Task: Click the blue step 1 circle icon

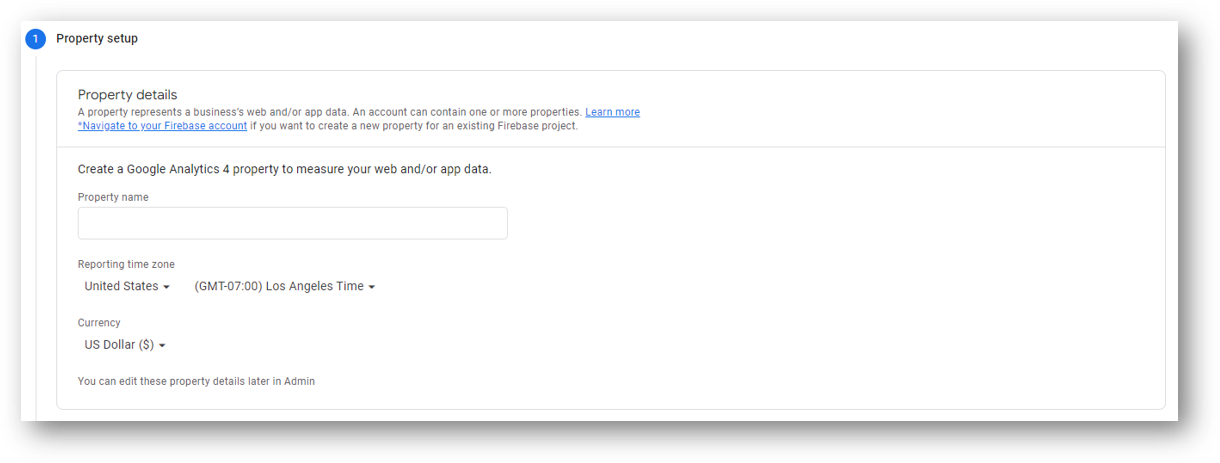Action: 35,39
